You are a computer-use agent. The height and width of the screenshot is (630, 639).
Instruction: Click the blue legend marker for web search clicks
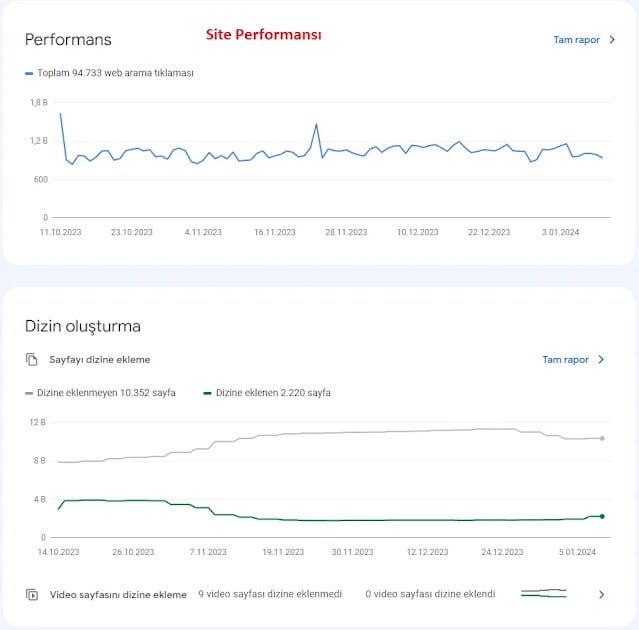tap(29, 73)
